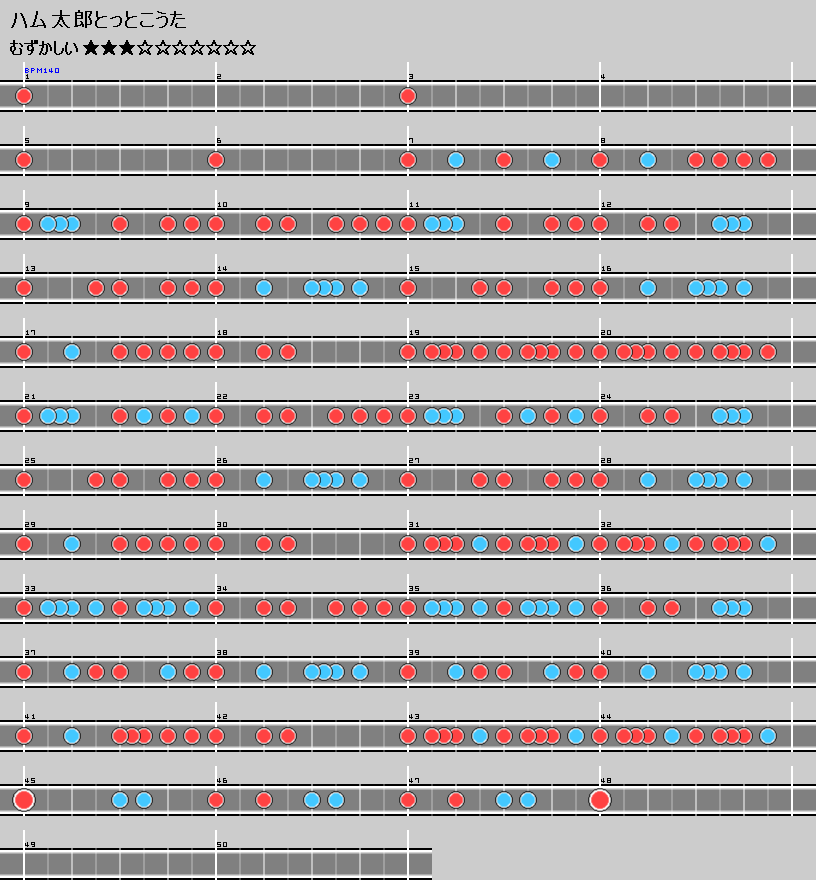Click the red note starting measure 46
The height and width of the screenshot is (880, 816).
click(216, 800)
